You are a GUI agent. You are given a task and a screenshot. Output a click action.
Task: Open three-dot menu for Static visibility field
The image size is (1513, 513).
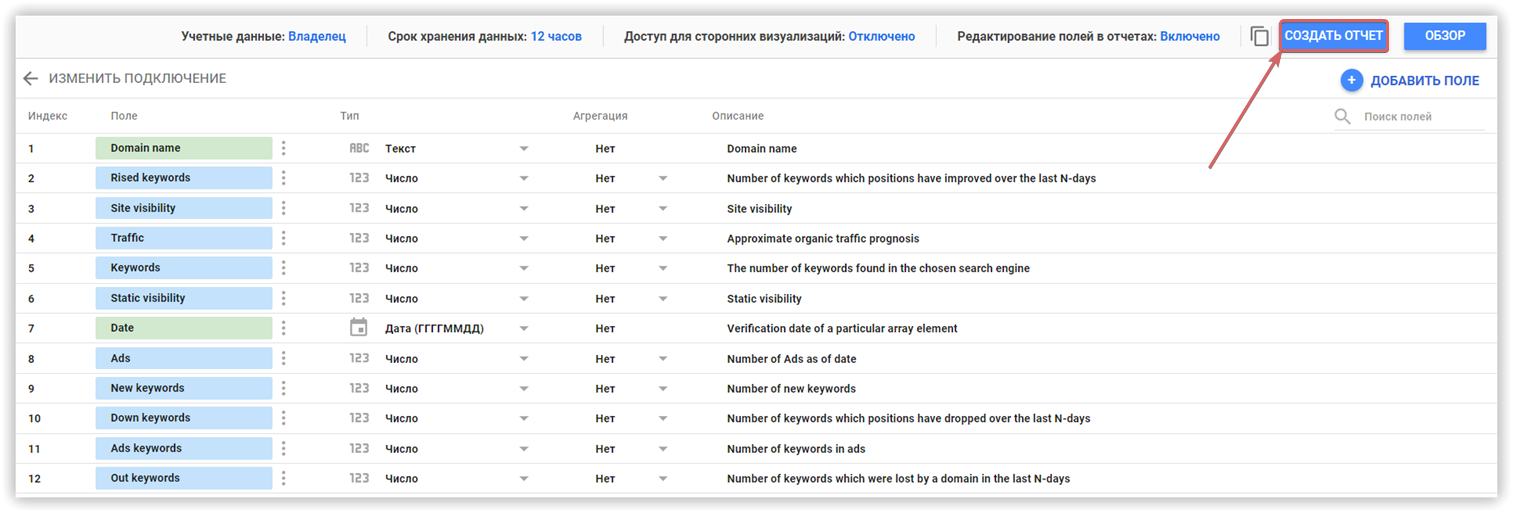click(x=284, y=298)
